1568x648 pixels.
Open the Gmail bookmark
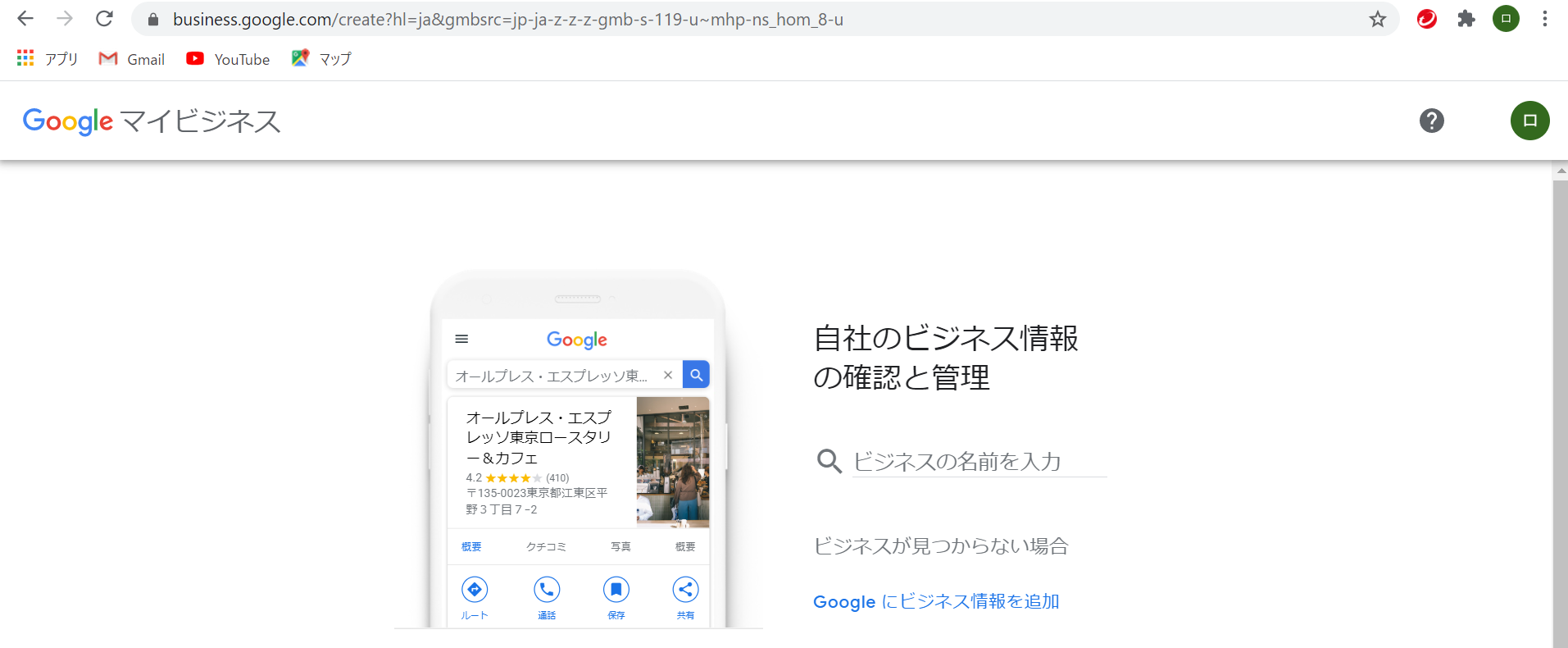[x=132, y=58]
